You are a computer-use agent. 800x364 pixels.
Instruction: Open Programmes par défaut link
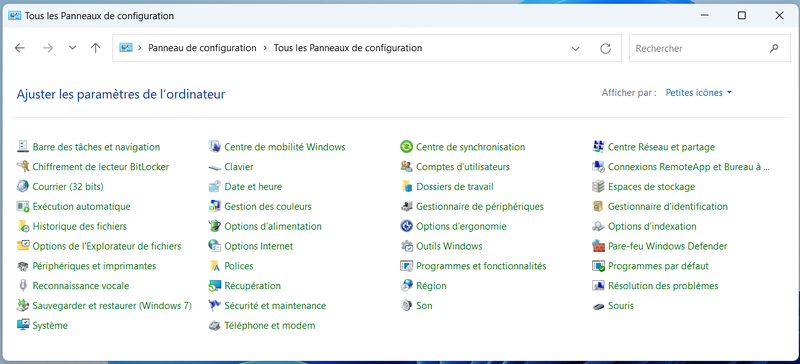coord(658,266)
